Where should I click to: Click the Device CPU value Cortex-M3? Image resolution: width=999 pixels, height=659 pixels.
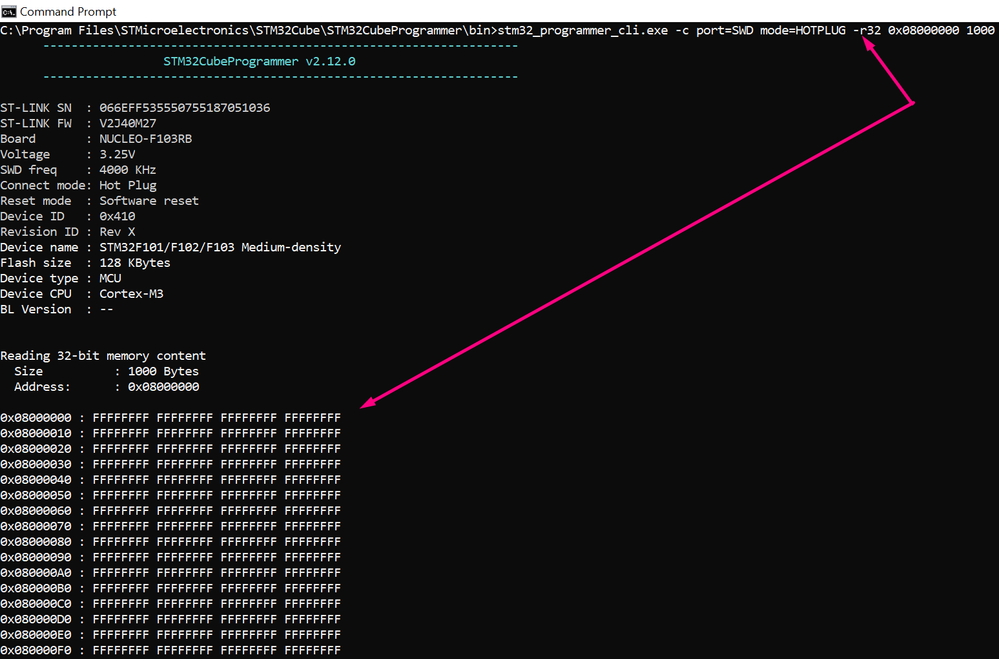[x=131, y=293]
